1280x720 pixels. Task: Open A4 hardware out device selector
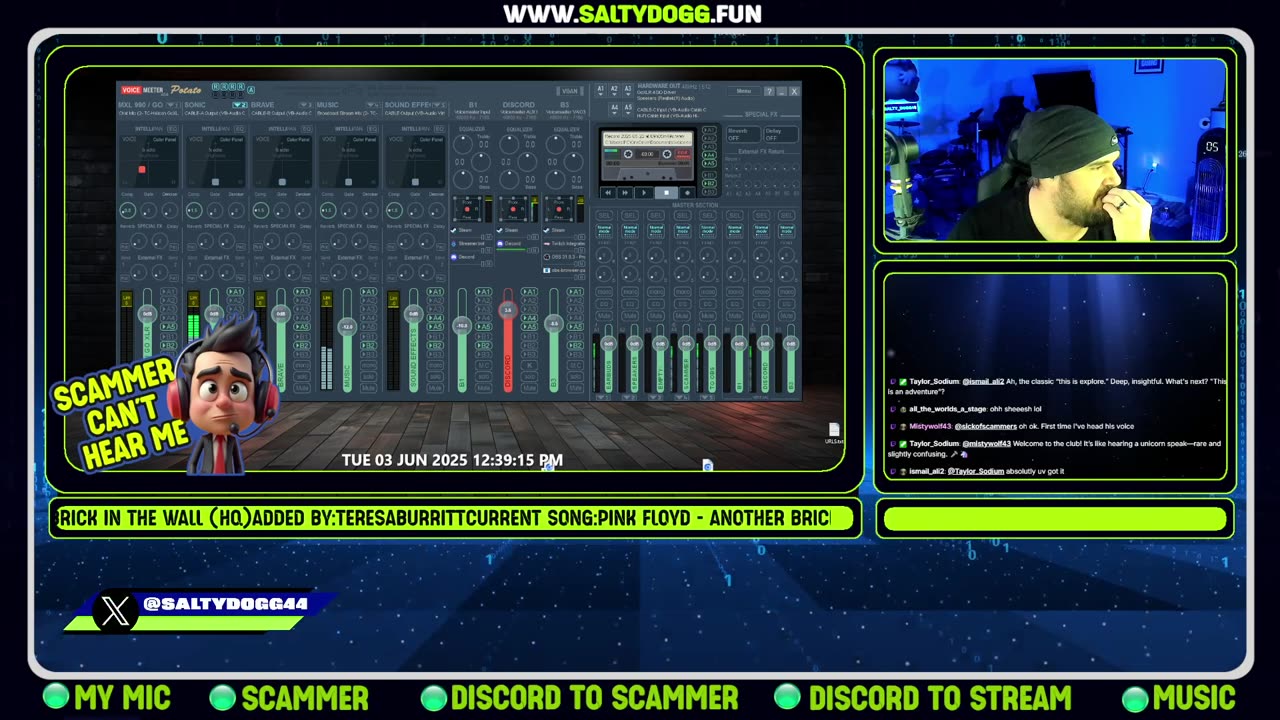click(x=614, y=110)
